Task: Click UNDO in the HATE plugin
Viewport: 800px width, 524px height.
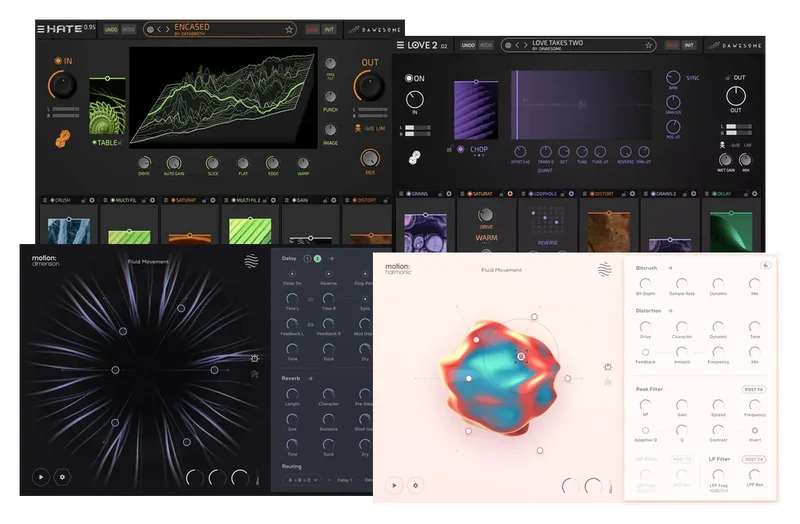Action: 111,30
